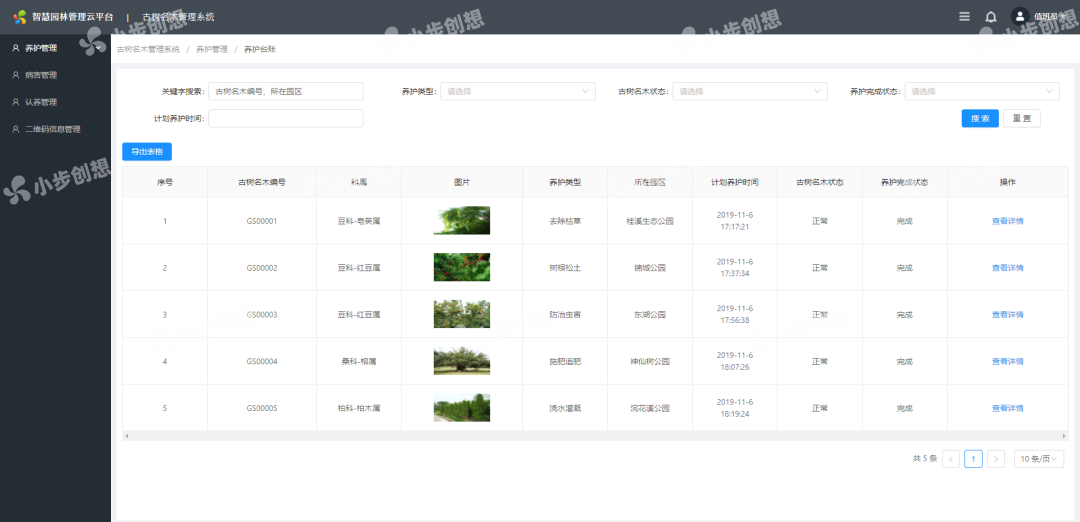Open 查看详情 for row GS00002
The height and width of the screenshot is (522, 1080).
pos(1008,268)
